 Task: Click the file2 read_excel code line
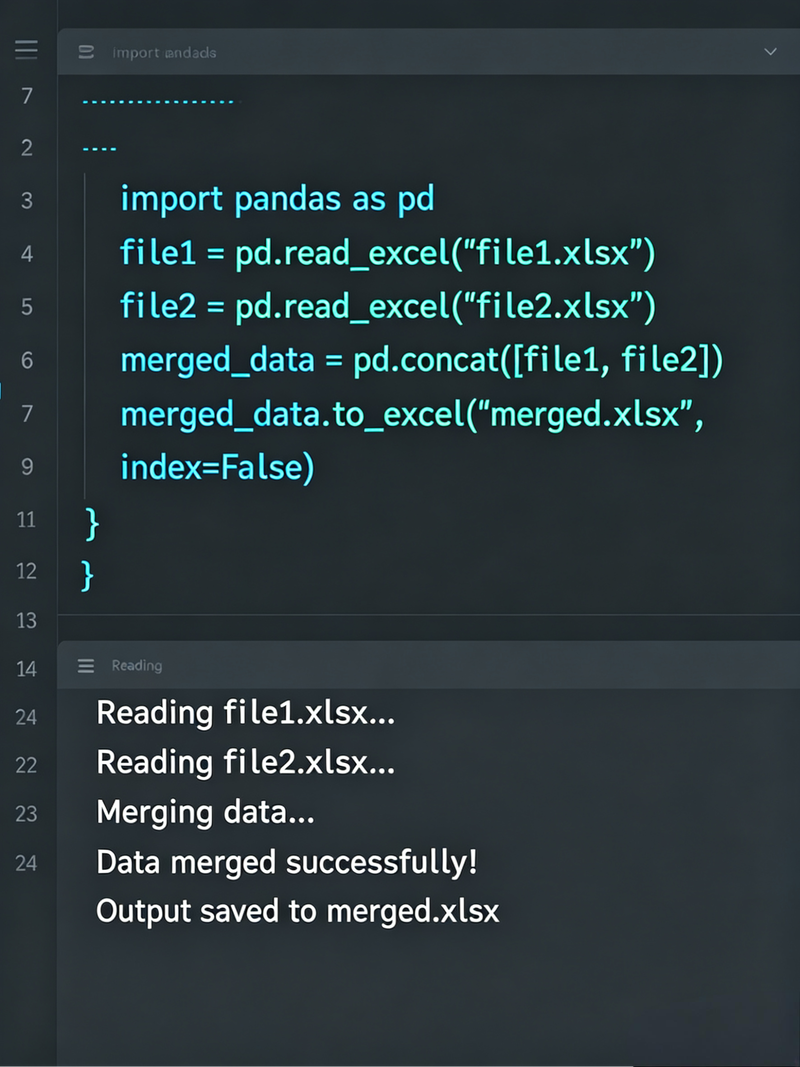coord(388,306)
